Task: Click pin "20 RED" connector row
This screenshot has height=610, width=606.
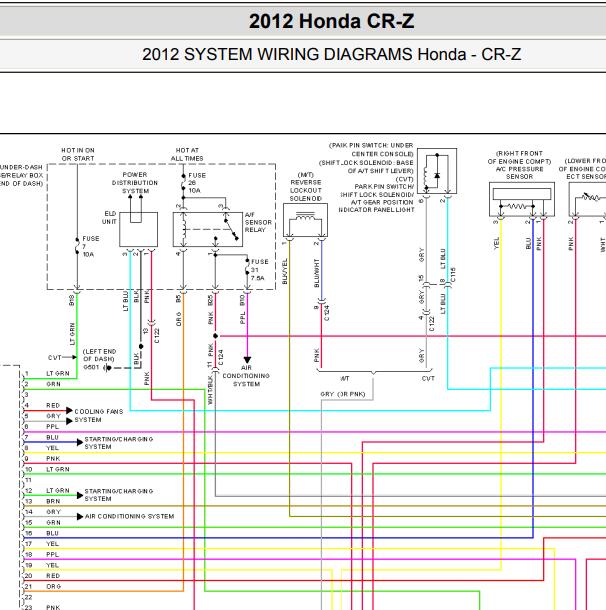Action: pyautogui.click(x=42, y=576)
